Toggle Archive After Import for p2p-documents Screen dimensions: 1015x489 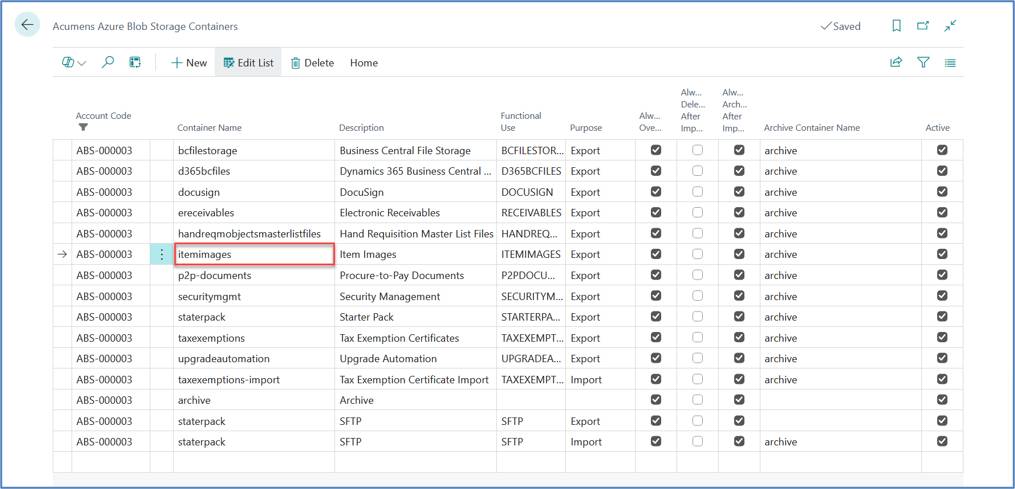[x=739, y=275]
